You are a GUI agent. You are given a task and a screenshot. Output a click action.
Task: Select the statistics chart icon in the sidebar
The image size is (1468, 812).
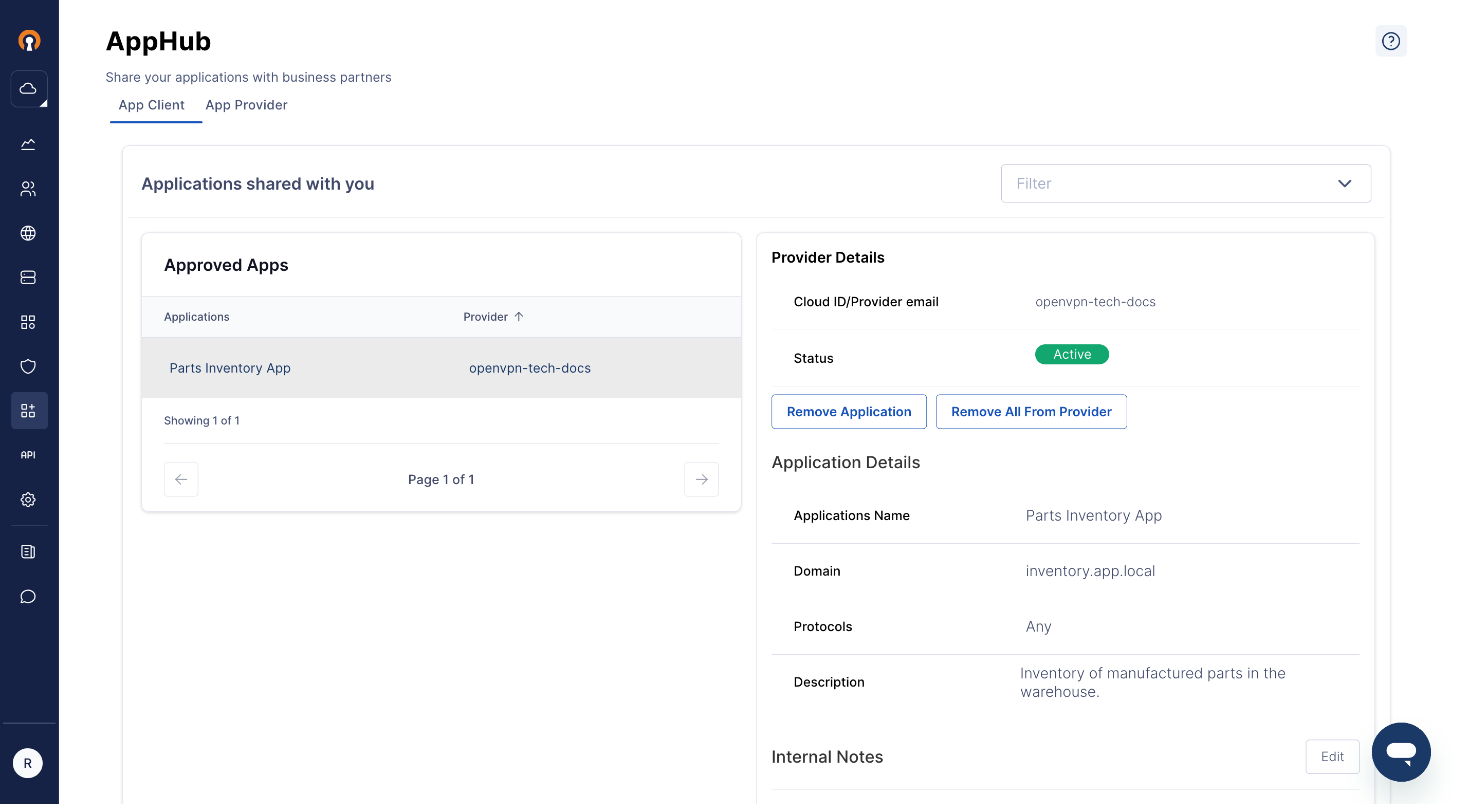28,144
